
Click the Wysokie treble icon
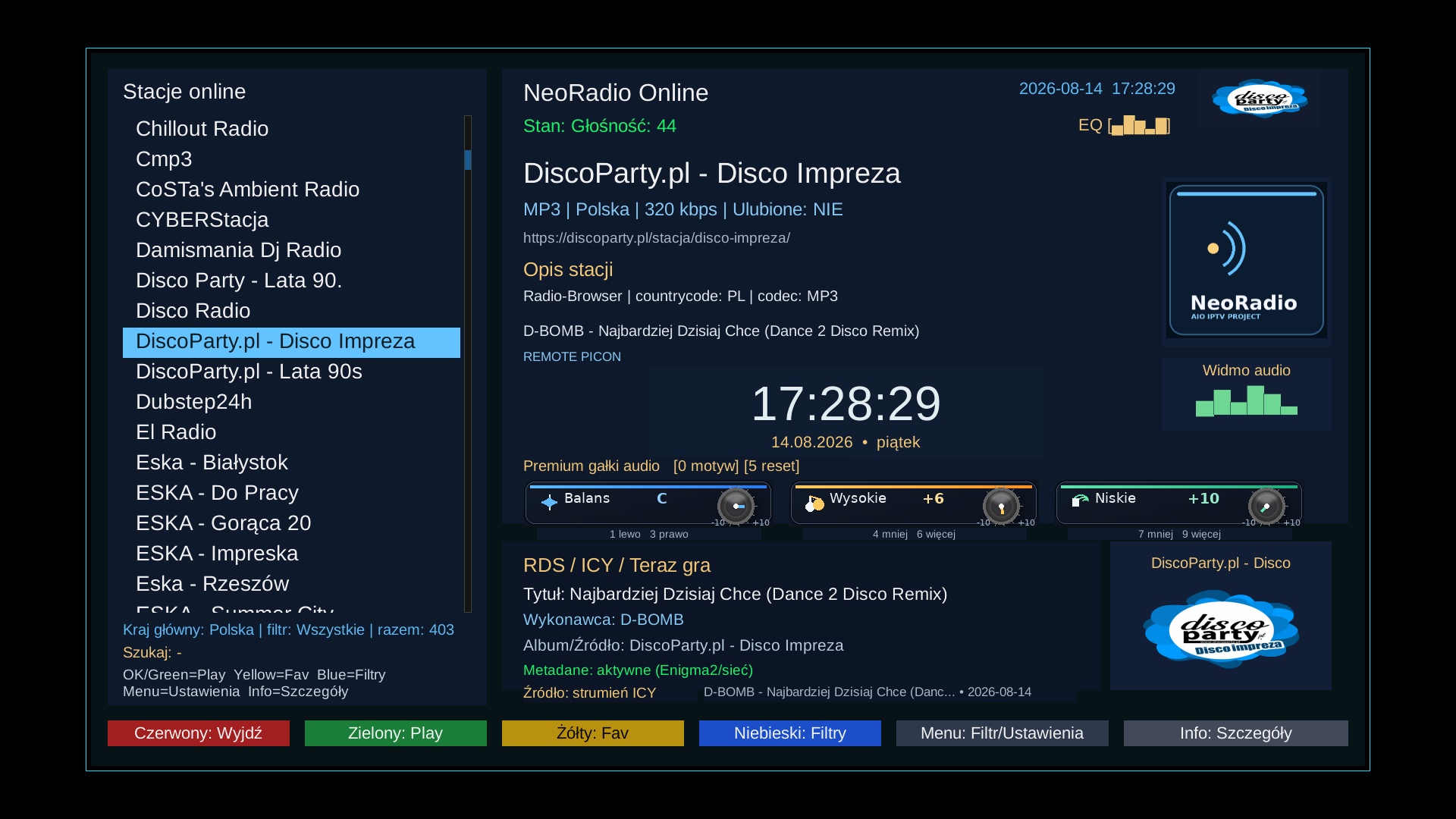pos(814,502)
